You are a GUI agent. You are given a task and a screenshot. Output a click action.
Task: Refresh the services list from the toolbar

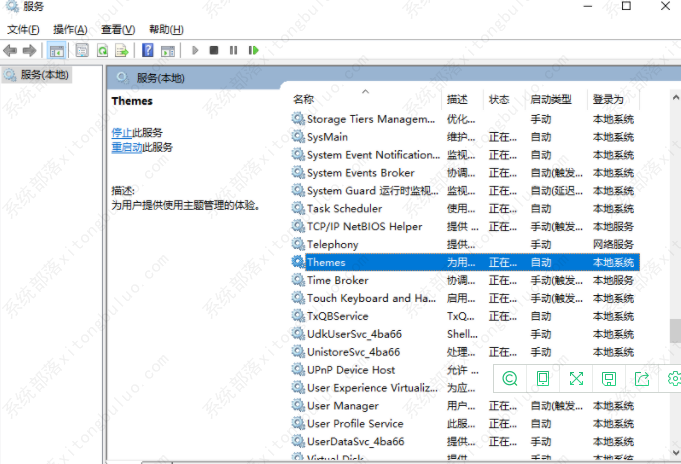[x=102, y=50]
